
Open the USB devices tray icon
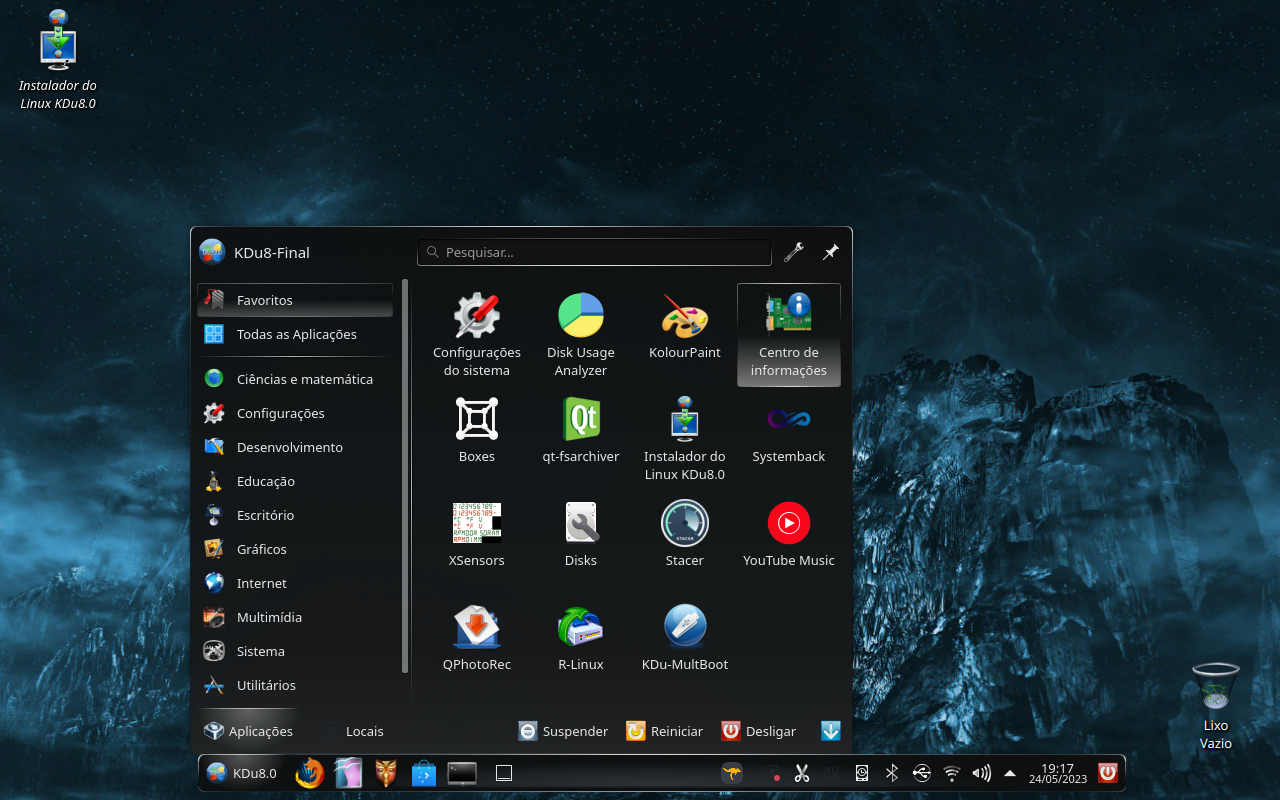(922, 773)
